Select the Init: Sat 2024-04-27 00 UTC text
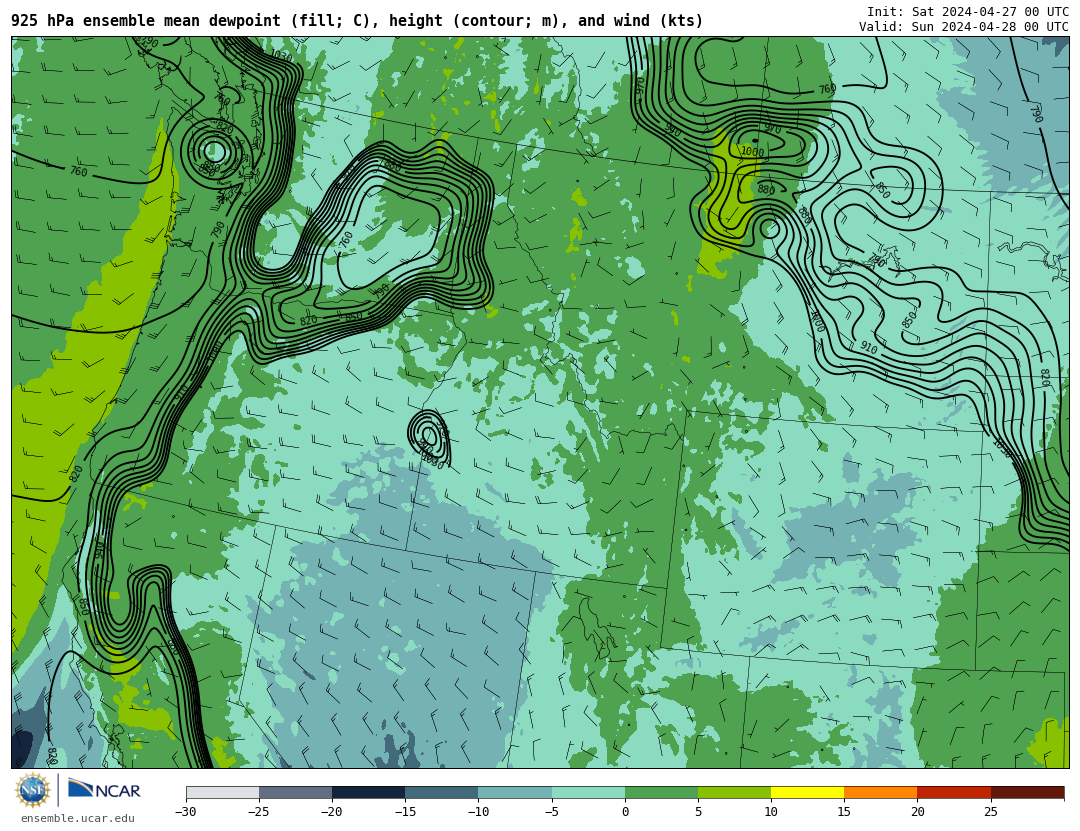This screenshot has height=831, width=1080. [968, 12]
